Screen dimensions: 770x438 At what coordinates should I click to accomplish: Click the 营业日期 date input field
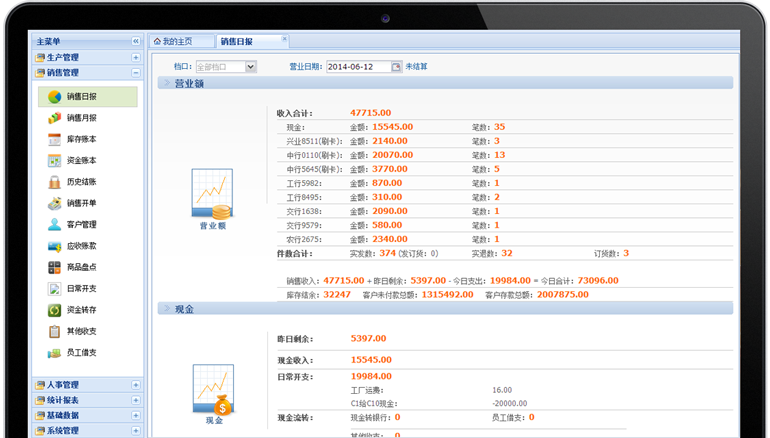coord(358,67)
